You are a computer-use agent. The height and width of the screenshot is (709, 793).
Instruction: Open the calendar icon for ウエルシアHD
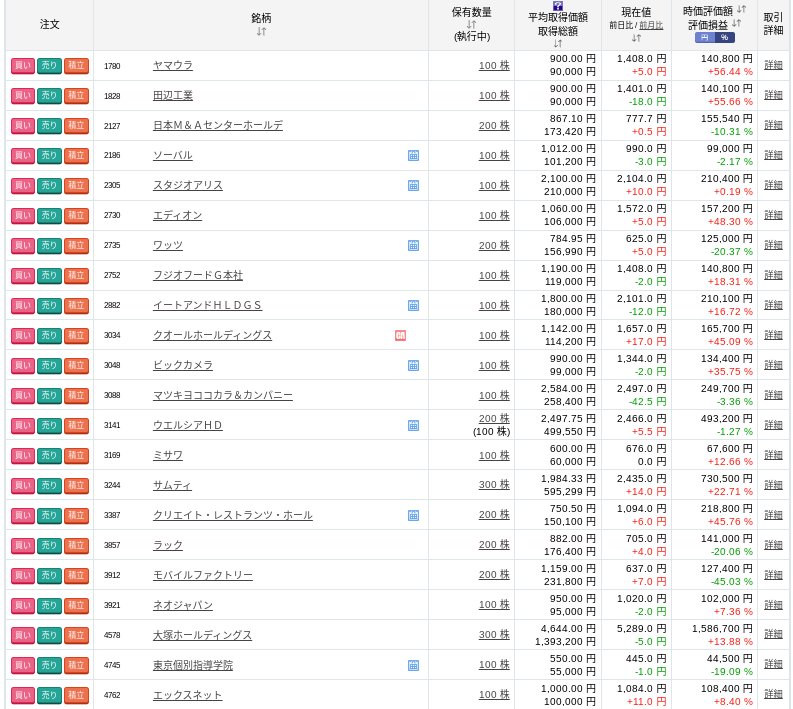[x=413, y=425]
